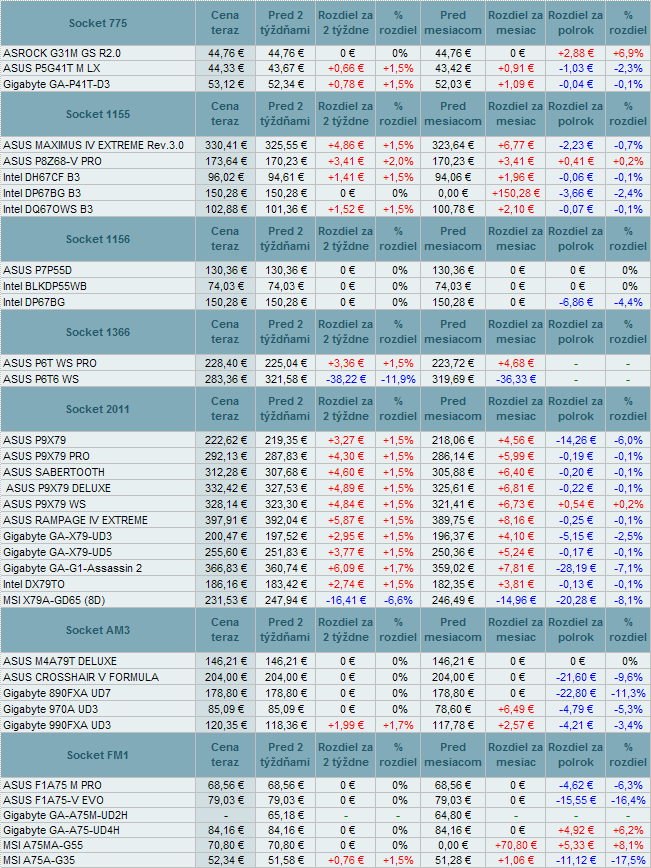The height and width of the screenshot is (868, 651).
Task: Select ASUS P9X79 DELUXE product name
Action: coord(59,488)
